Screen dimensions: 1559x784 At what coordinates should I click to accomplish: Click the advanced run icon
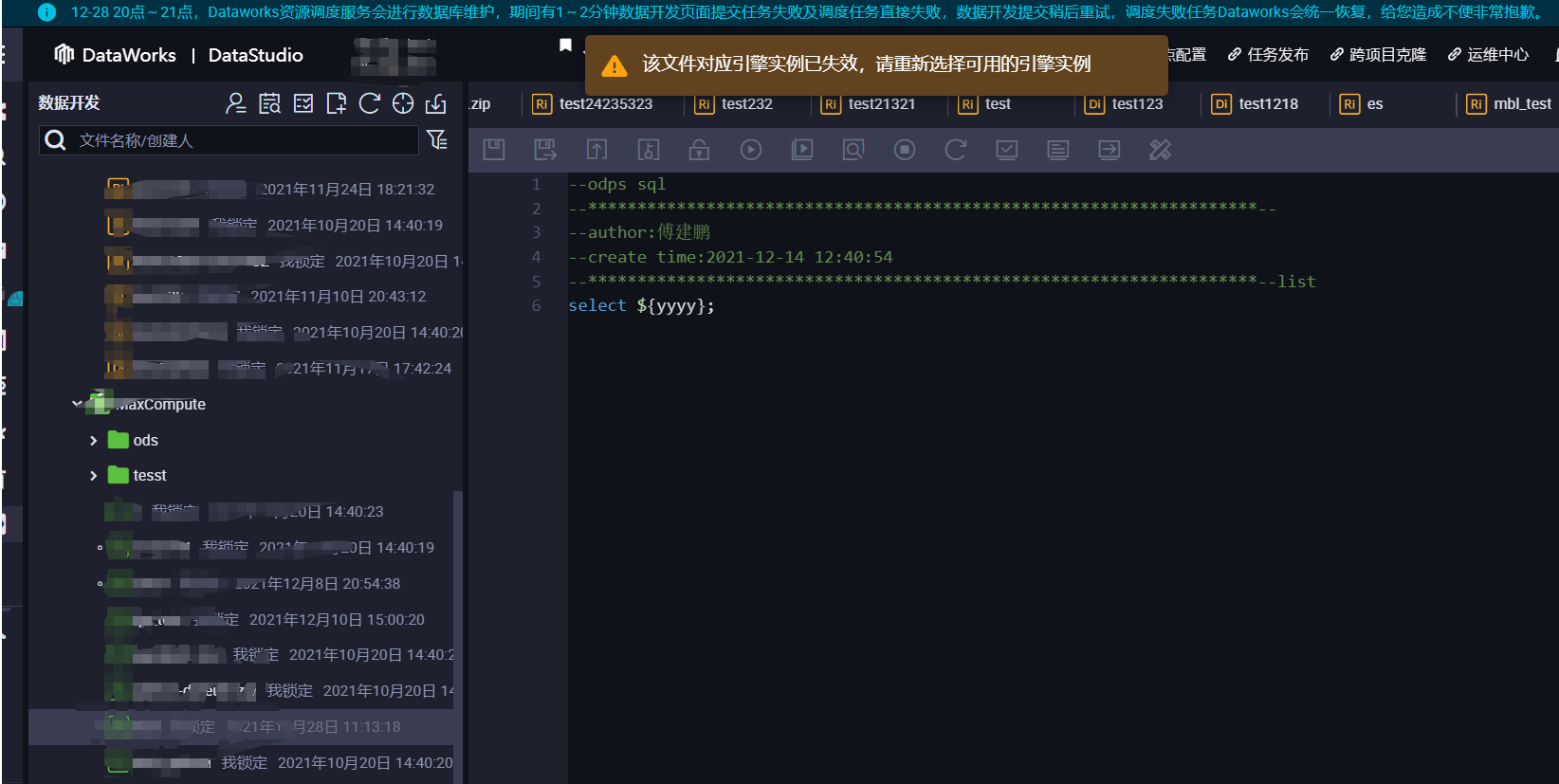pyautogui.click(x=802, y=150)
